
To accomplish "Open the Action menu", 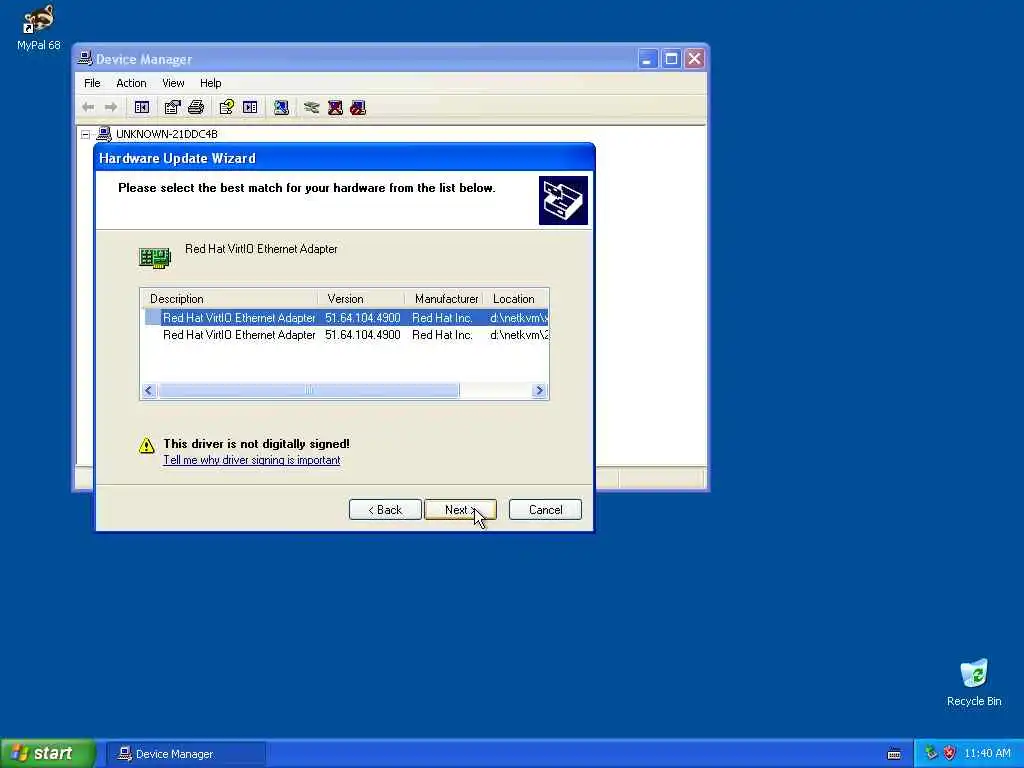I will (131, 83).
